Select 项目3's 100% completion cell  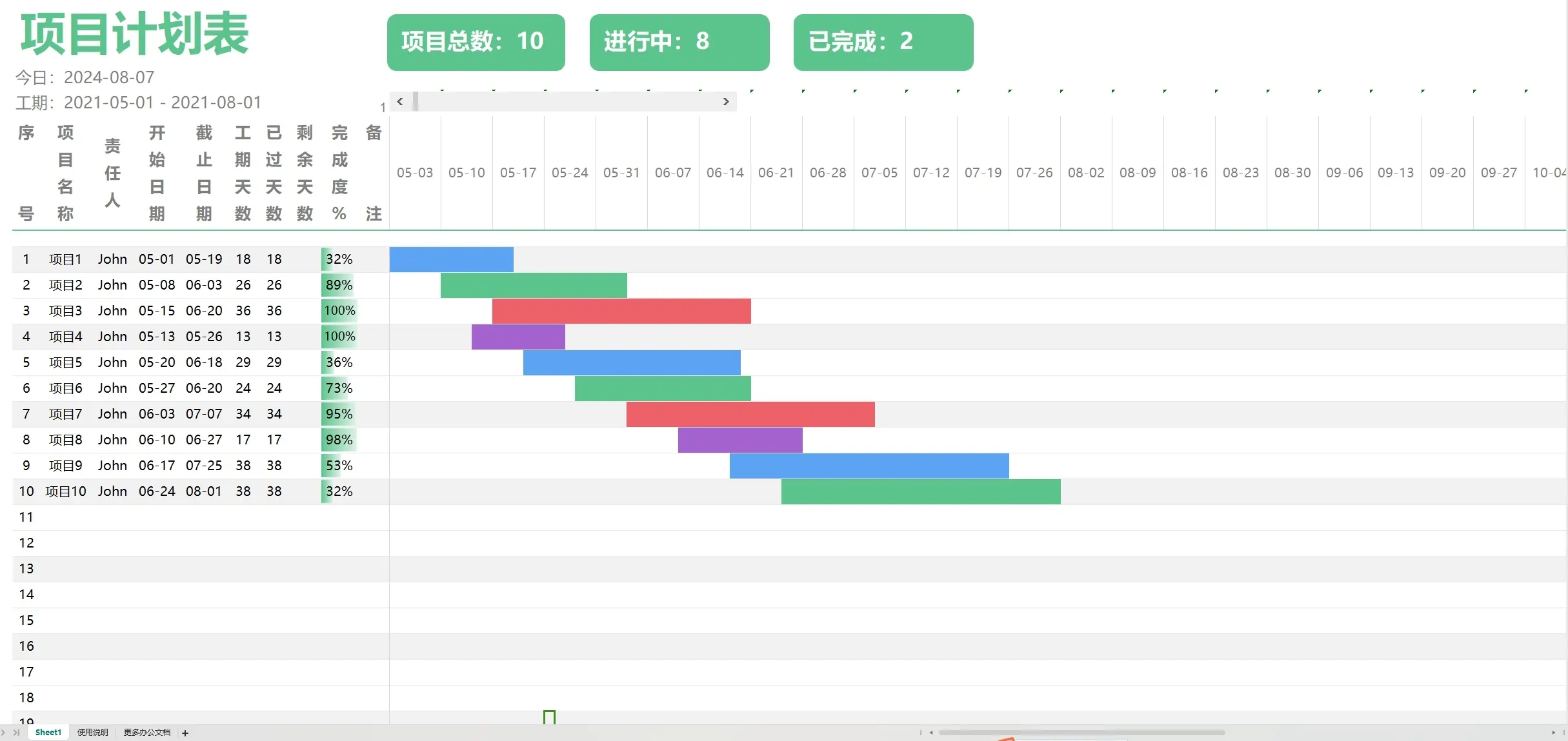339,311
